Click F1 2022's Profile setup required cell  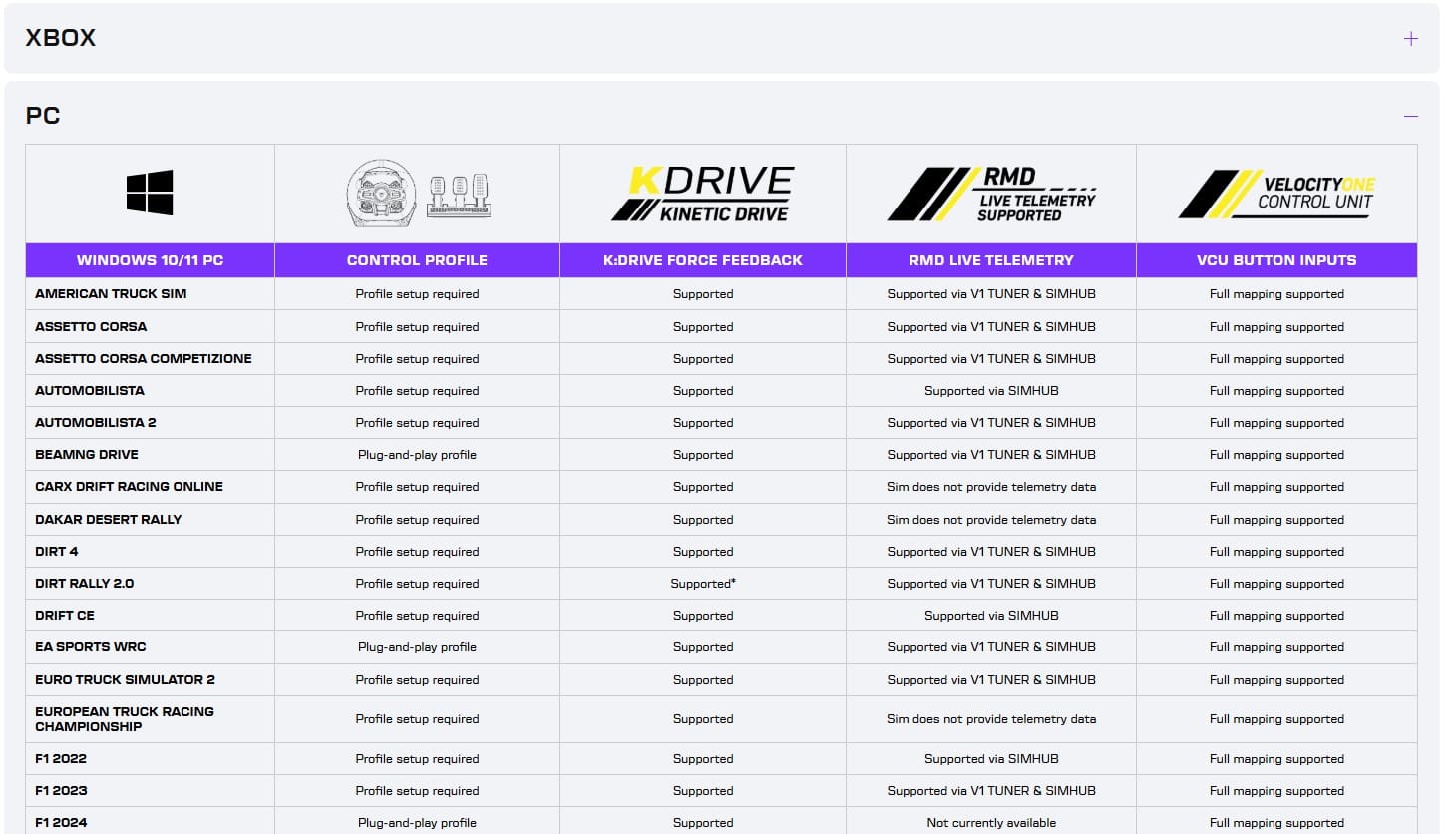click(417, 759)
